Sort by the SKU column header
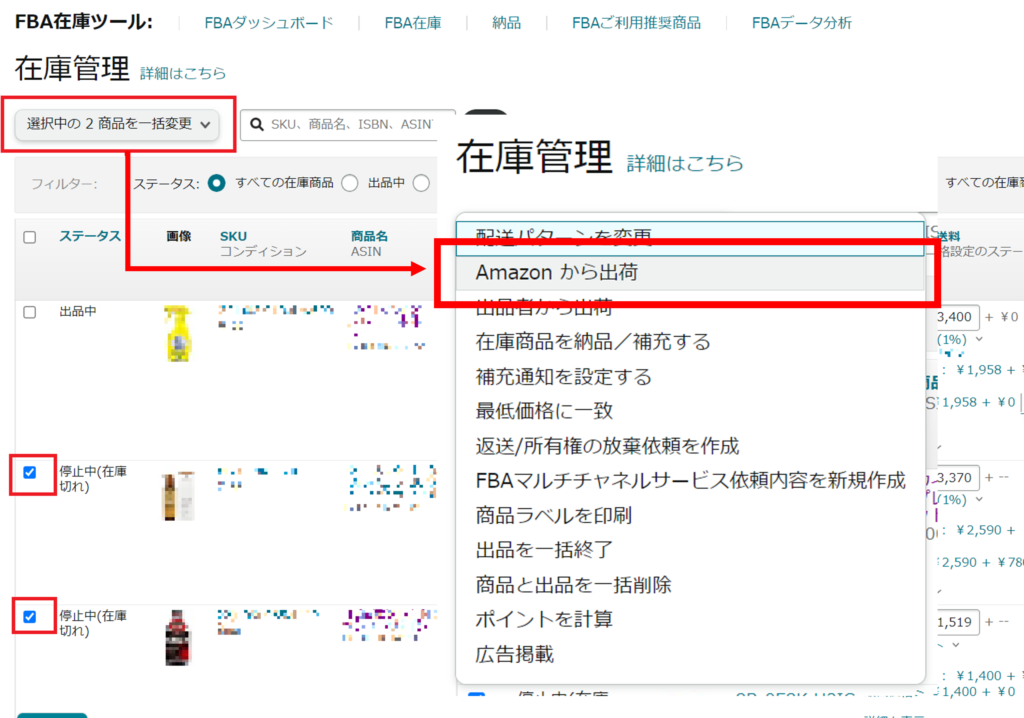The height and width of the screenshot is (718, 1024). pyautogui.click(x=233, y=236)
